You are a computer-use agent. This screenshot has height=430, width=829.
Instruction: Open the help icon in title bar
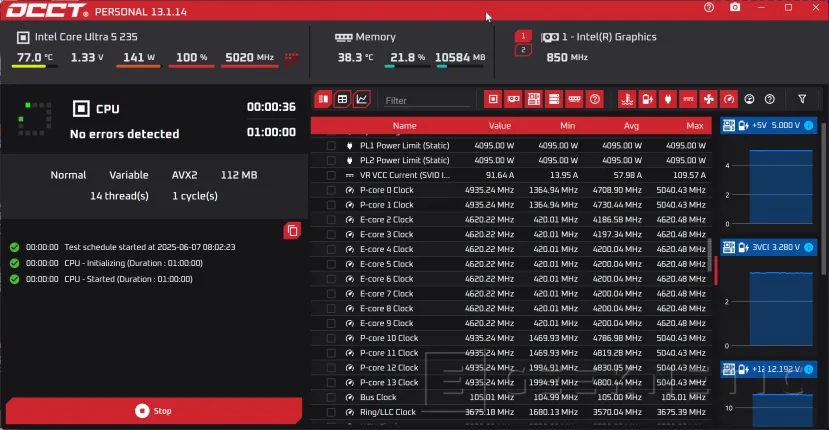coord(708,7)
